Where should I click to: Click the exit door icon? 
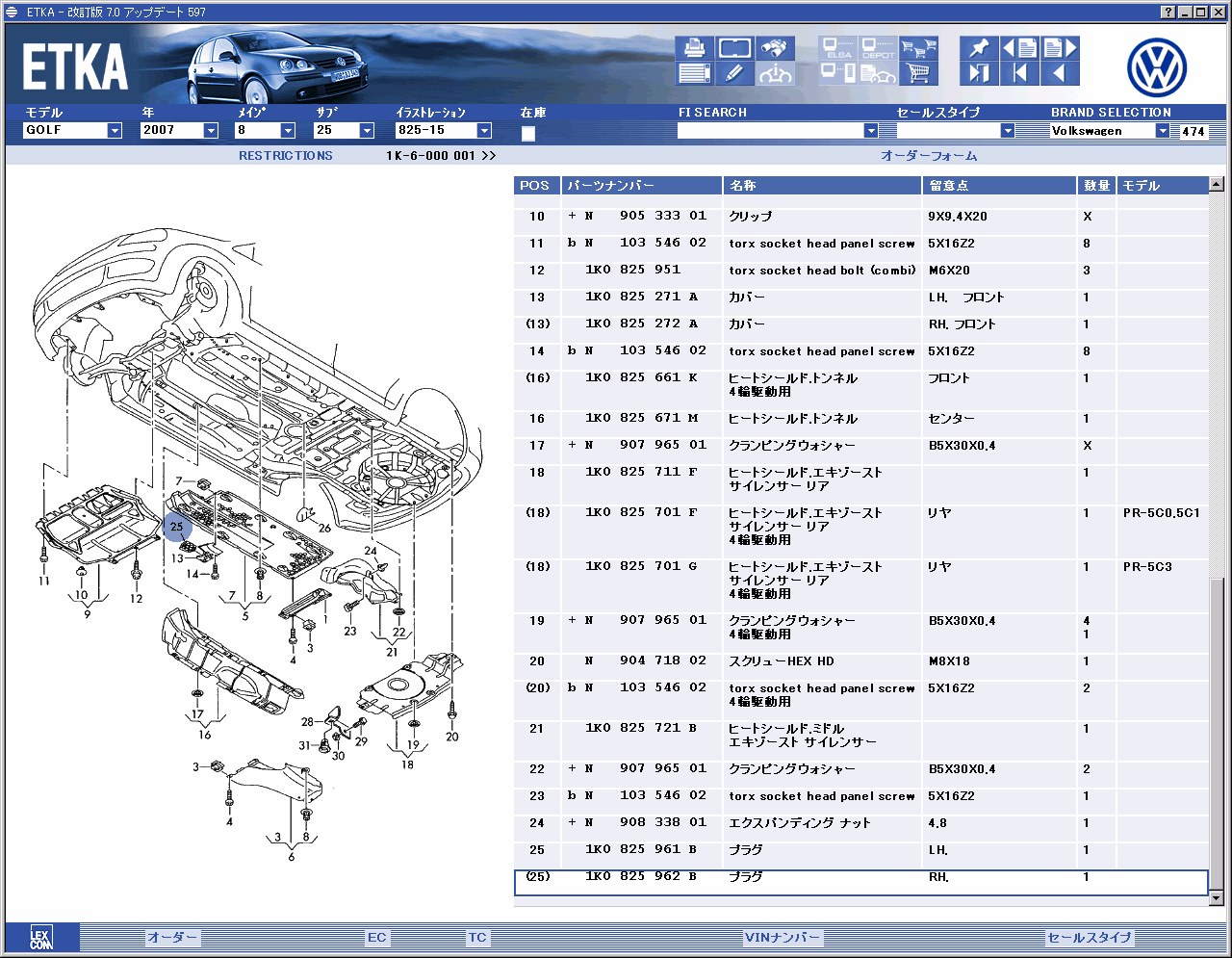click(x=979, y=73)
